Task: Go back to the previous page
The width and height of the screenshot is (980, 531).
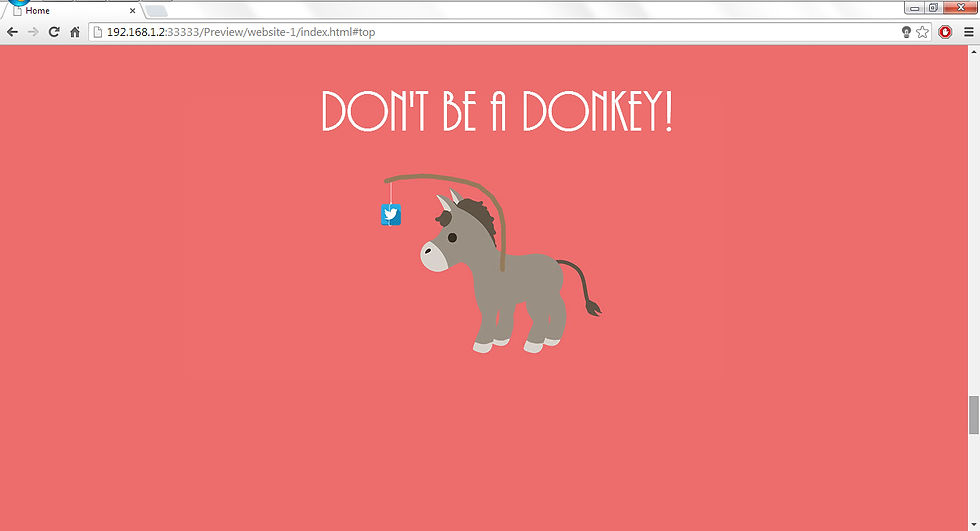Action: (x=12, y=32)
